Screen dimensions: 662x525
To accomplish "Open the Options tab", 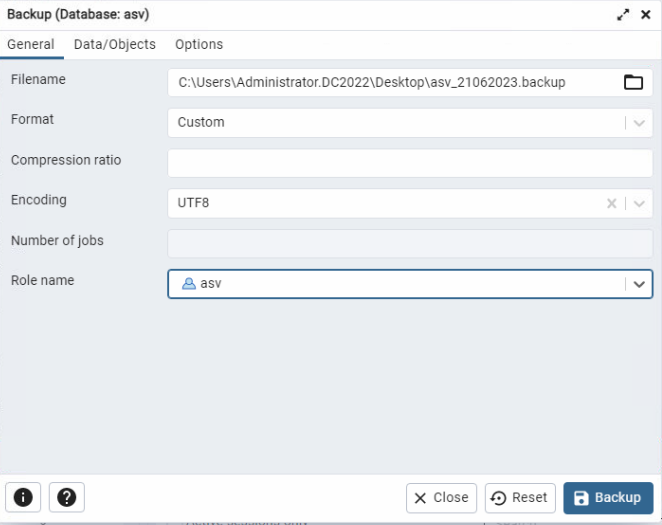I will click(x=199, y=45).
